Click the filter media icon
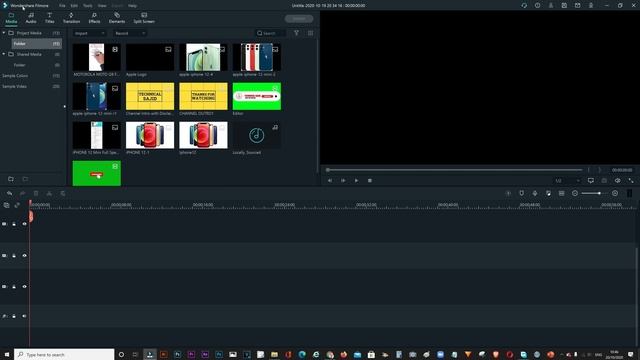The width and height of the screenshot is (640, 360). click(296, 33)
